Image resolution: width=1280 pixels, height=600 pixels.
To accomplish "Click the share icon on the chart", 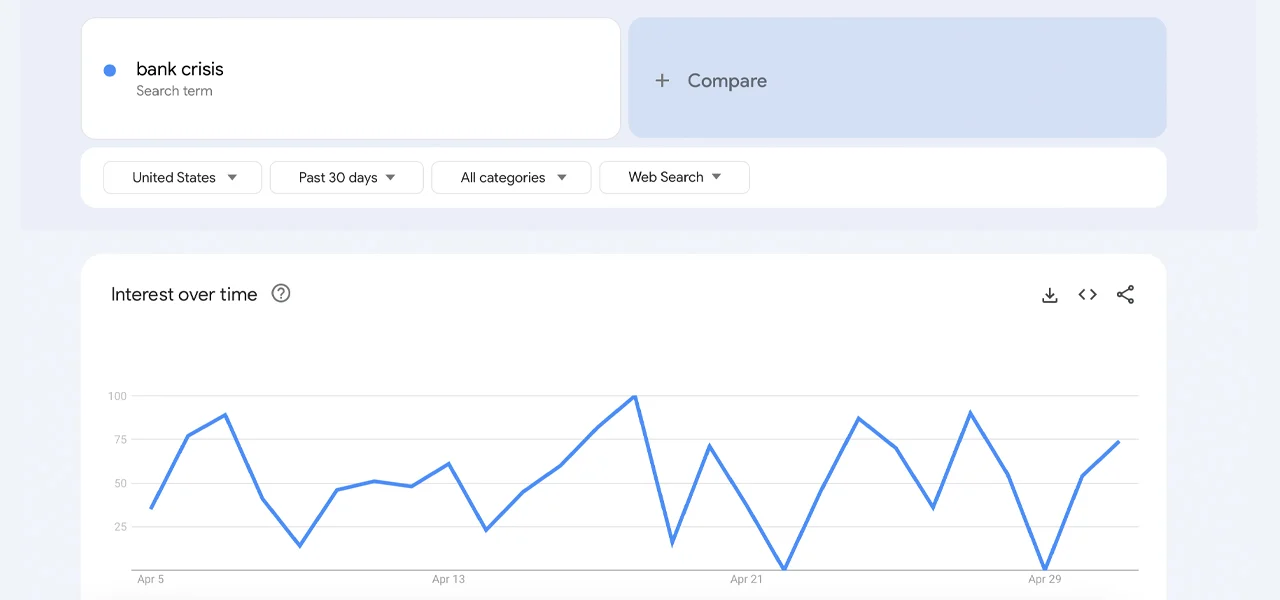I will (1125, 295).
